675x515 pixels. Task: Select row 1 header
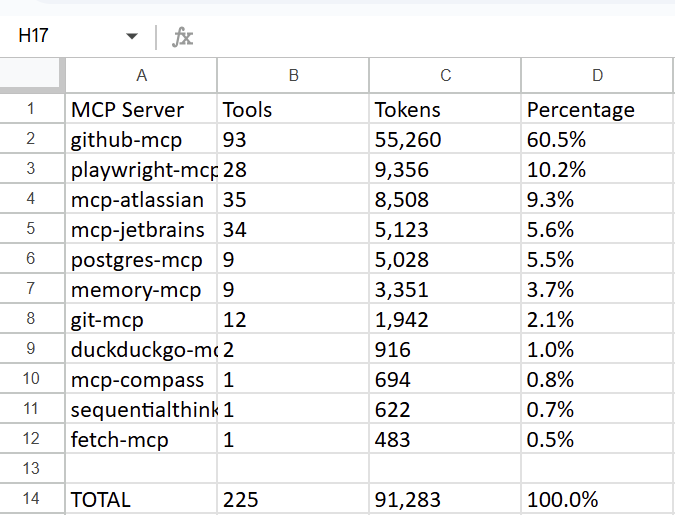point(32,109)
